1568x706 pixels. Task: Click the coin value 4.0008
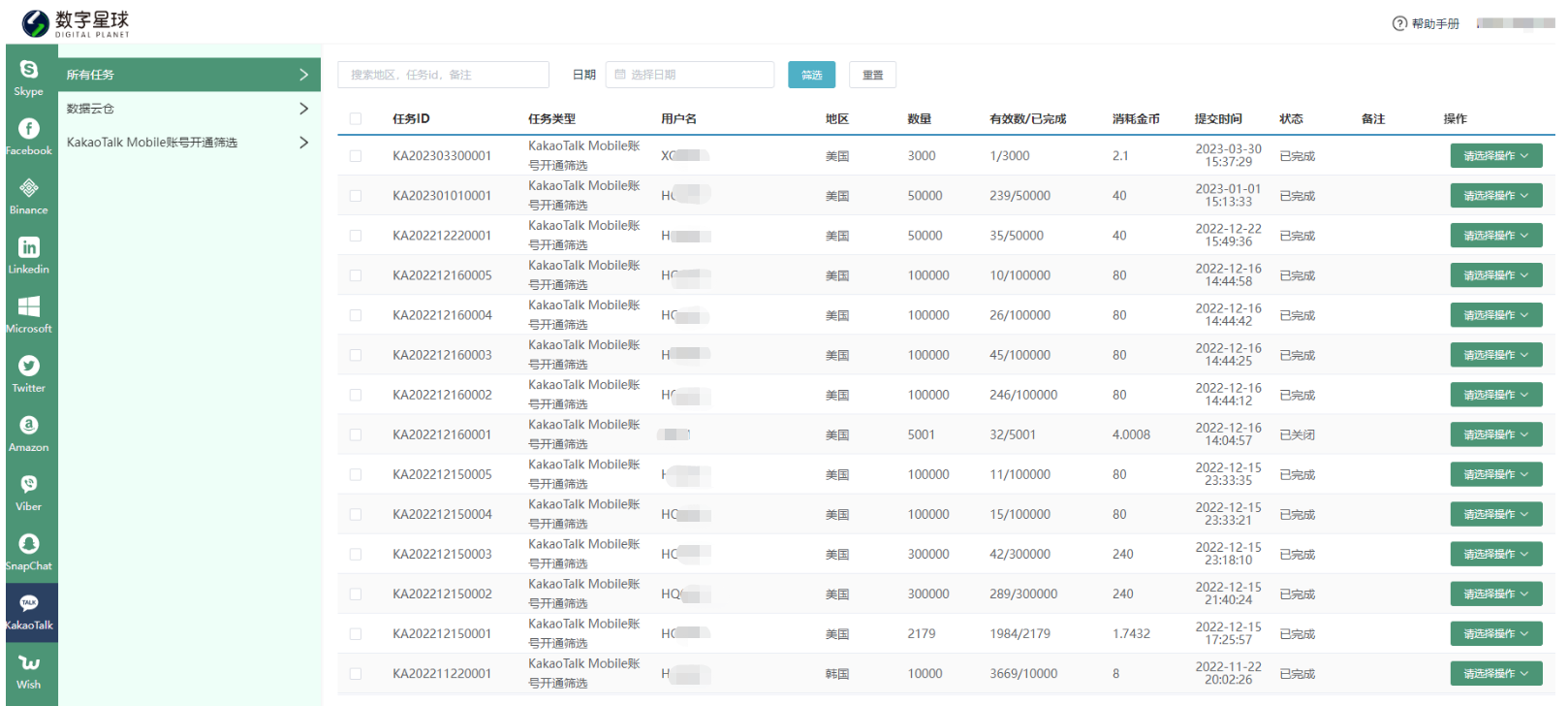pyautogui.click(x=1131, y=434)
